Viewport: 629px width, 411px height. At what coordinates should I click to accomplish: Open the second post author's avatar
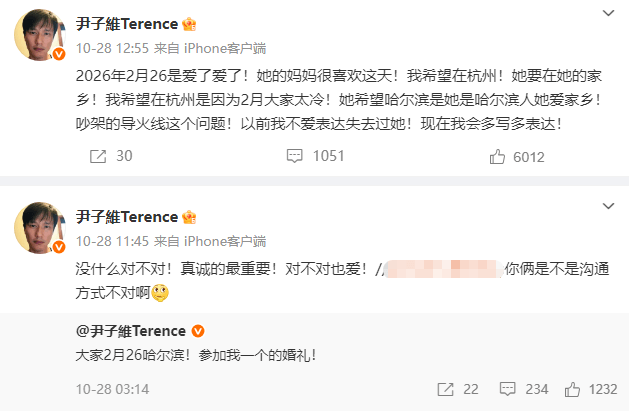click(x=37, y=231)
